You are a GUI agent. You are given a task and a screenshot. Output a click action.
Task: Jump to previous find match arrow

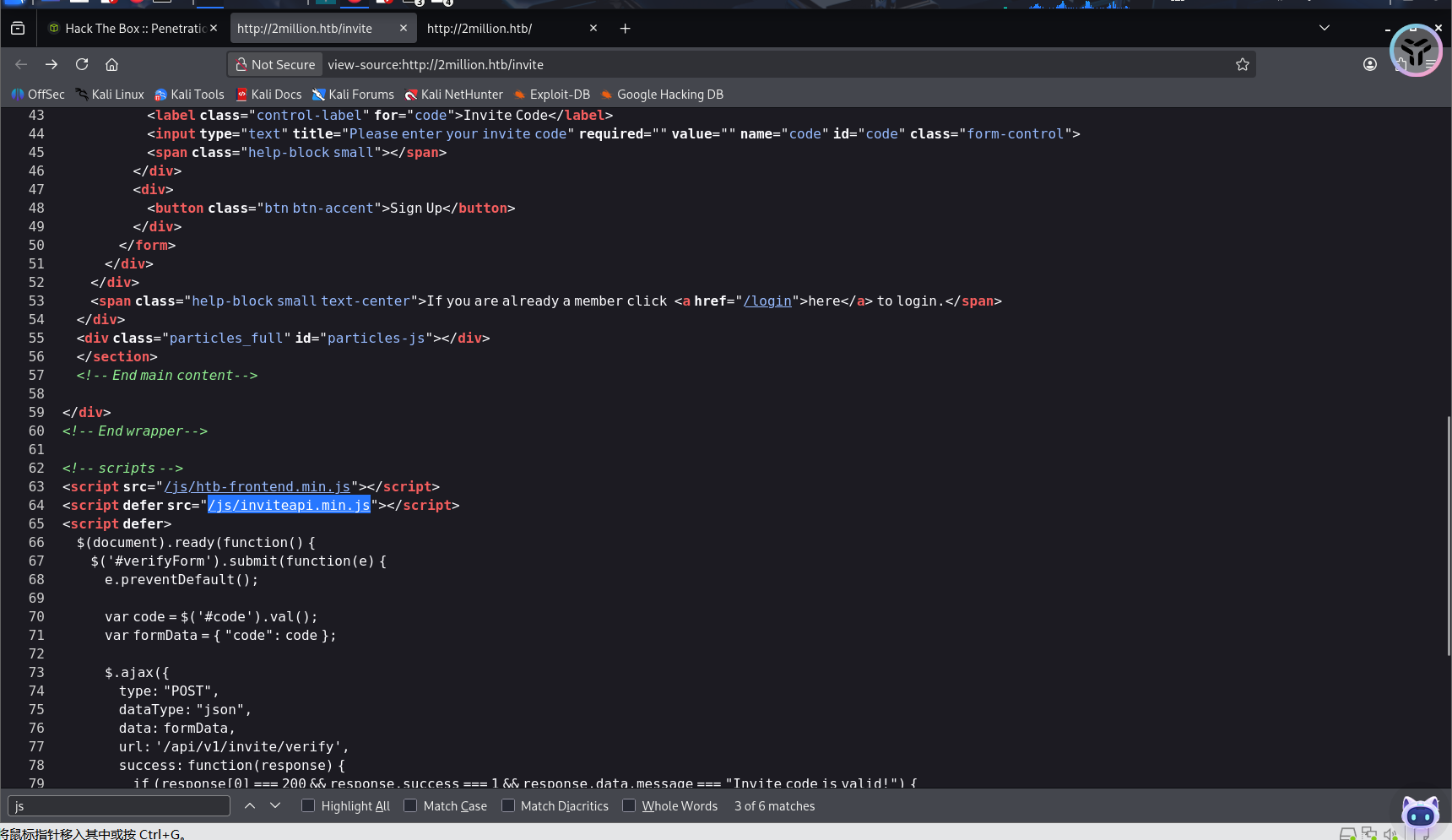pos(250,806)
